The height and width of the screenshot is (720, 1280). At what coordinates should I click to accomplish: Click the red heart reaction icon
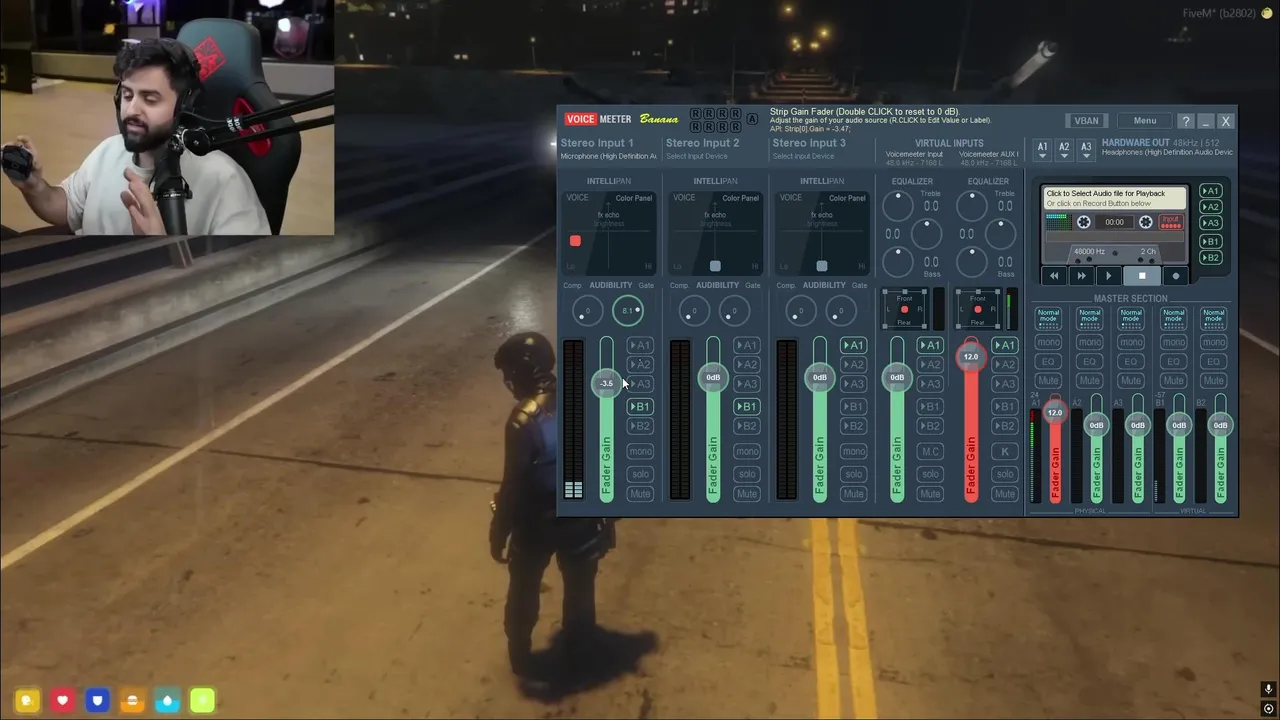point(62,701)
